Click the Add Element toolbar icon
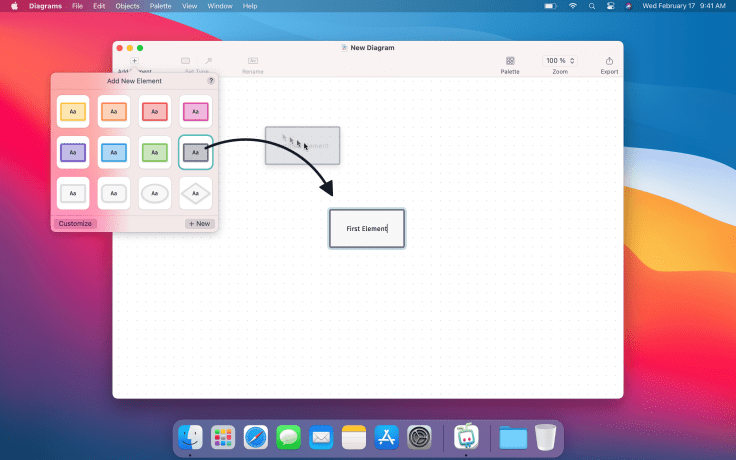This screenshot has width=736, height=460. point(134,61)
